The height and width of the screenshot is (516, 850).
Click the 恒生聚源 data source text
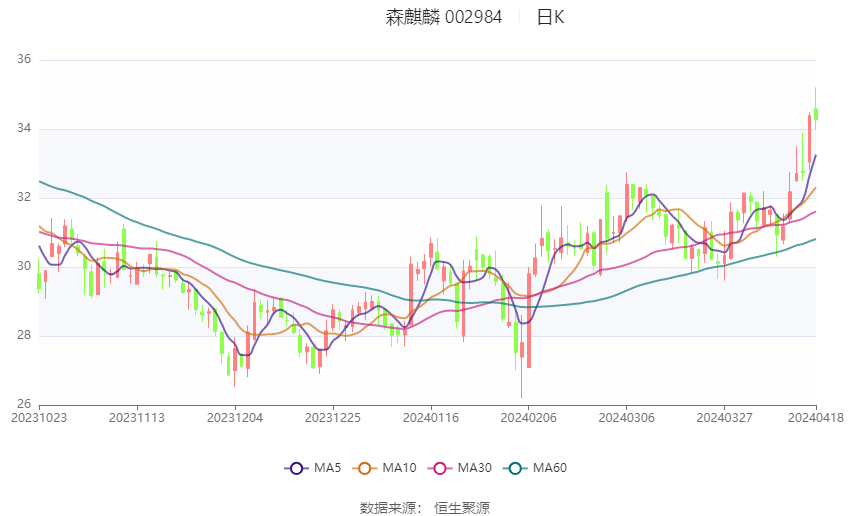tap(462, 508)
